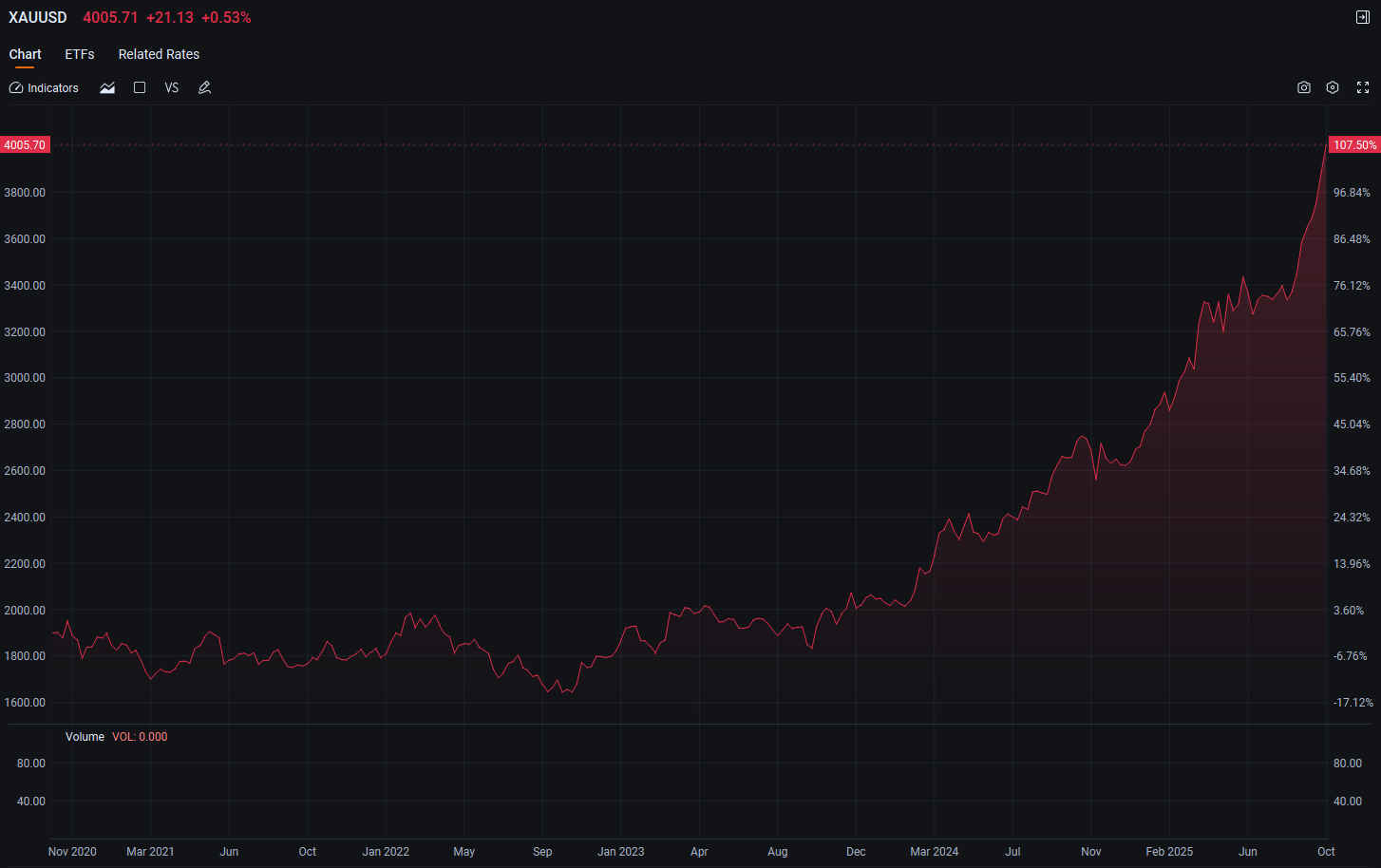This screenshot has height=868, width=1381.
Task: Click the red 107.50% percentage tag
Action: [1354, 145]
